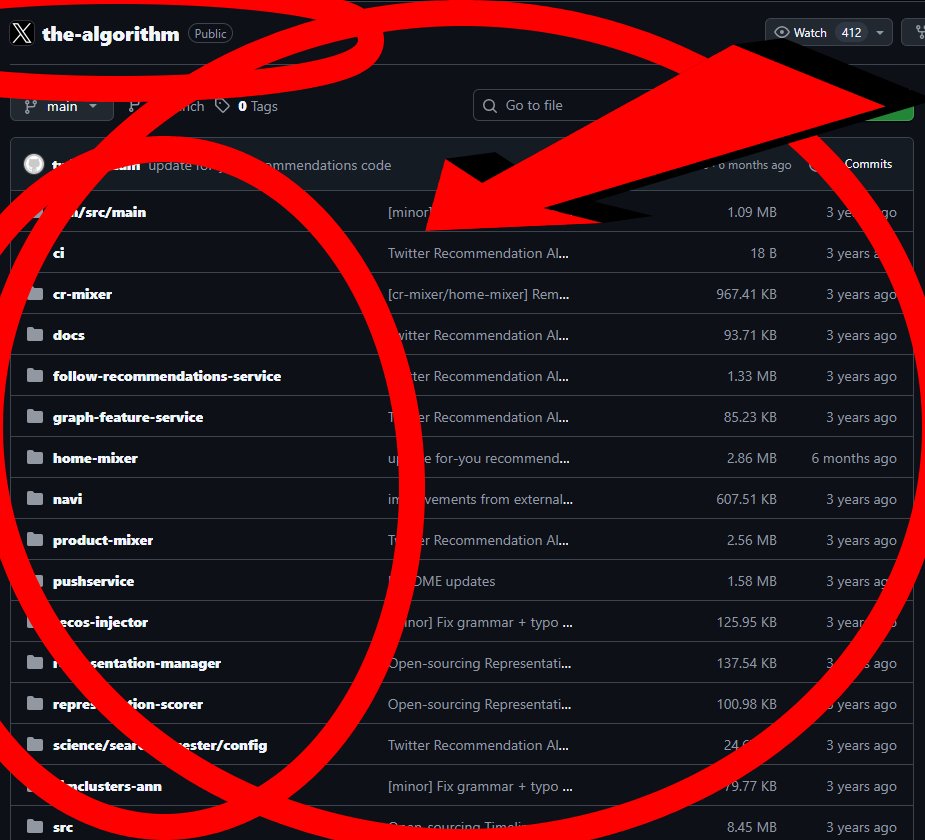925x840 pixels.
Task: Click the representation-scorer folder icon
Action: coord(35,703)
